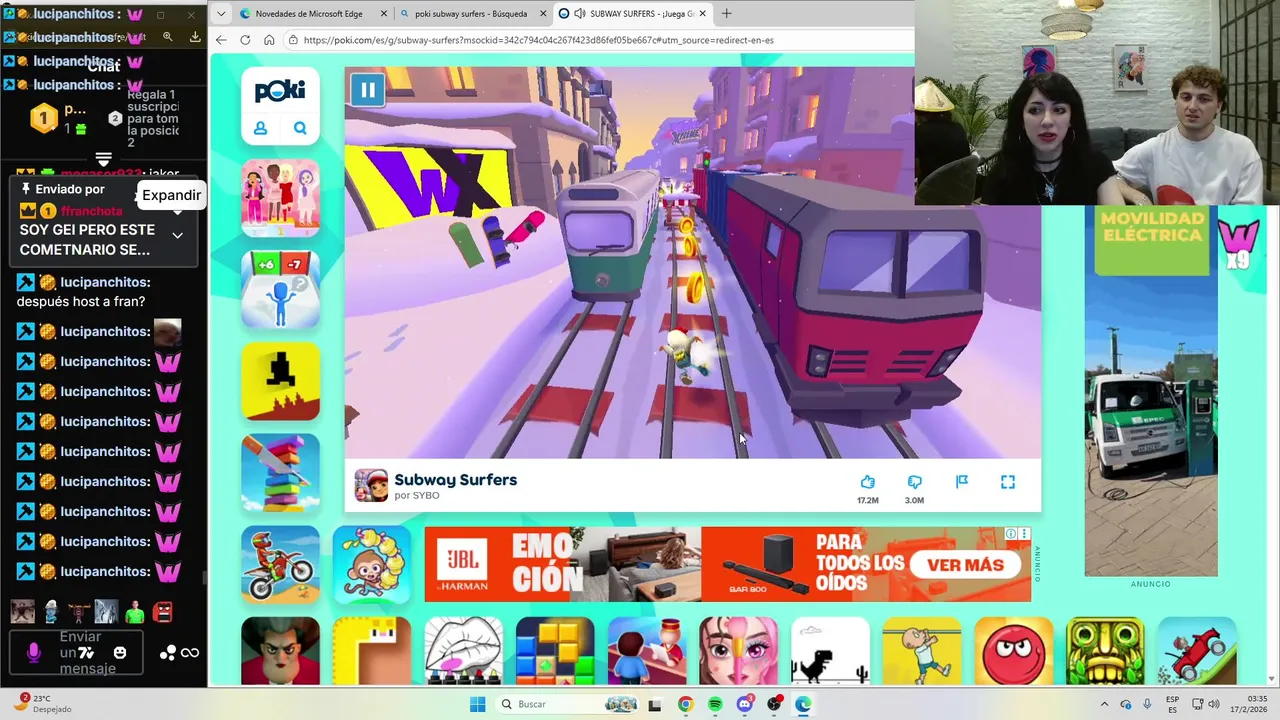Open Edge tab actions dropdown
This screenshot has height=720, width=1280.
(x=221, y=14)
